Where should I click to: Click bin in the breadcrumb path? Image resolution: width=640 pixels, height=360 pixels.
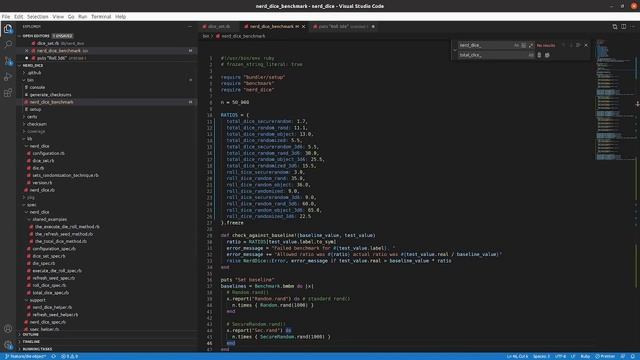(206, 36)
